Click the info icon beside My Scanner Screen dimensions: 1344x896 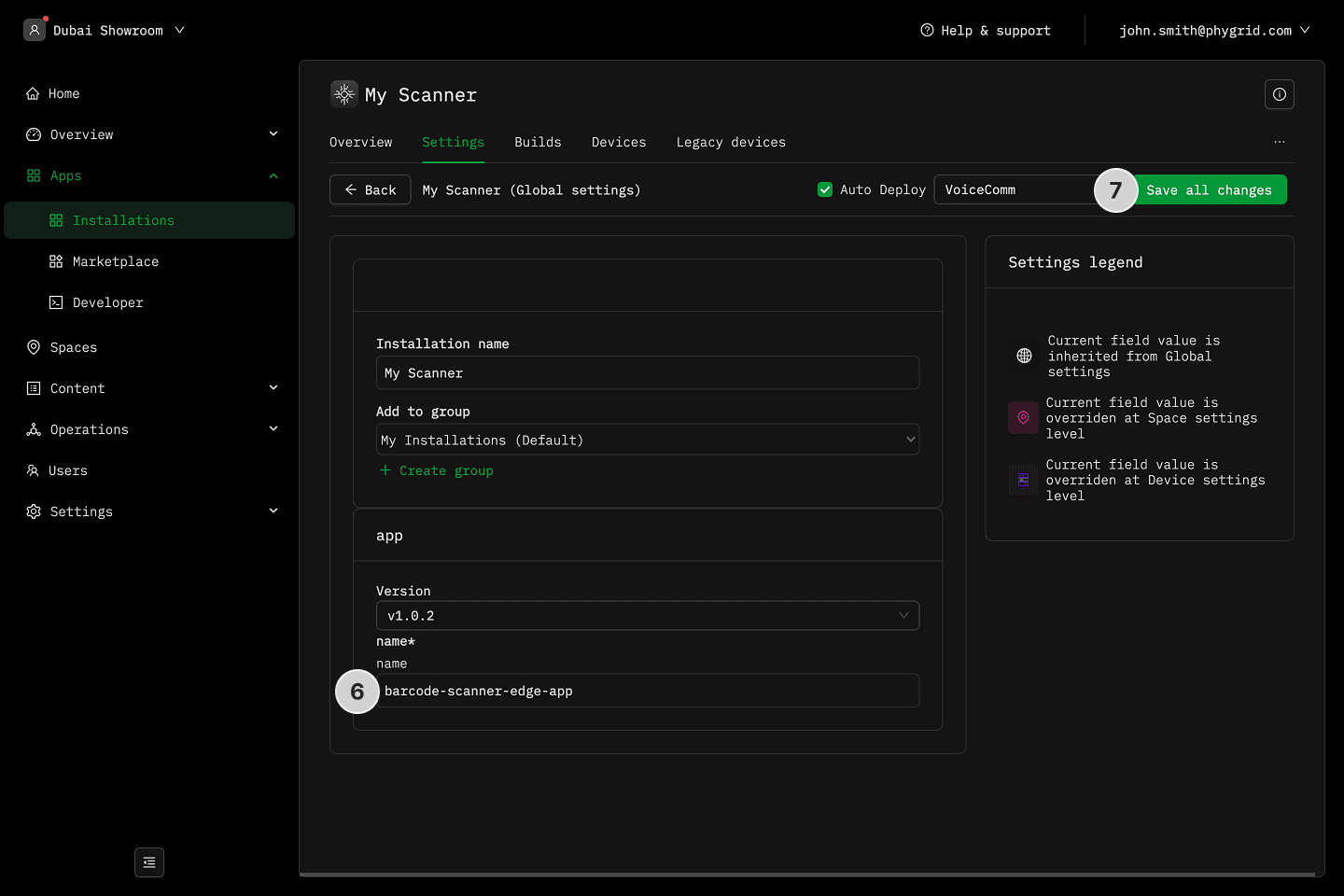pos(1279,94)
